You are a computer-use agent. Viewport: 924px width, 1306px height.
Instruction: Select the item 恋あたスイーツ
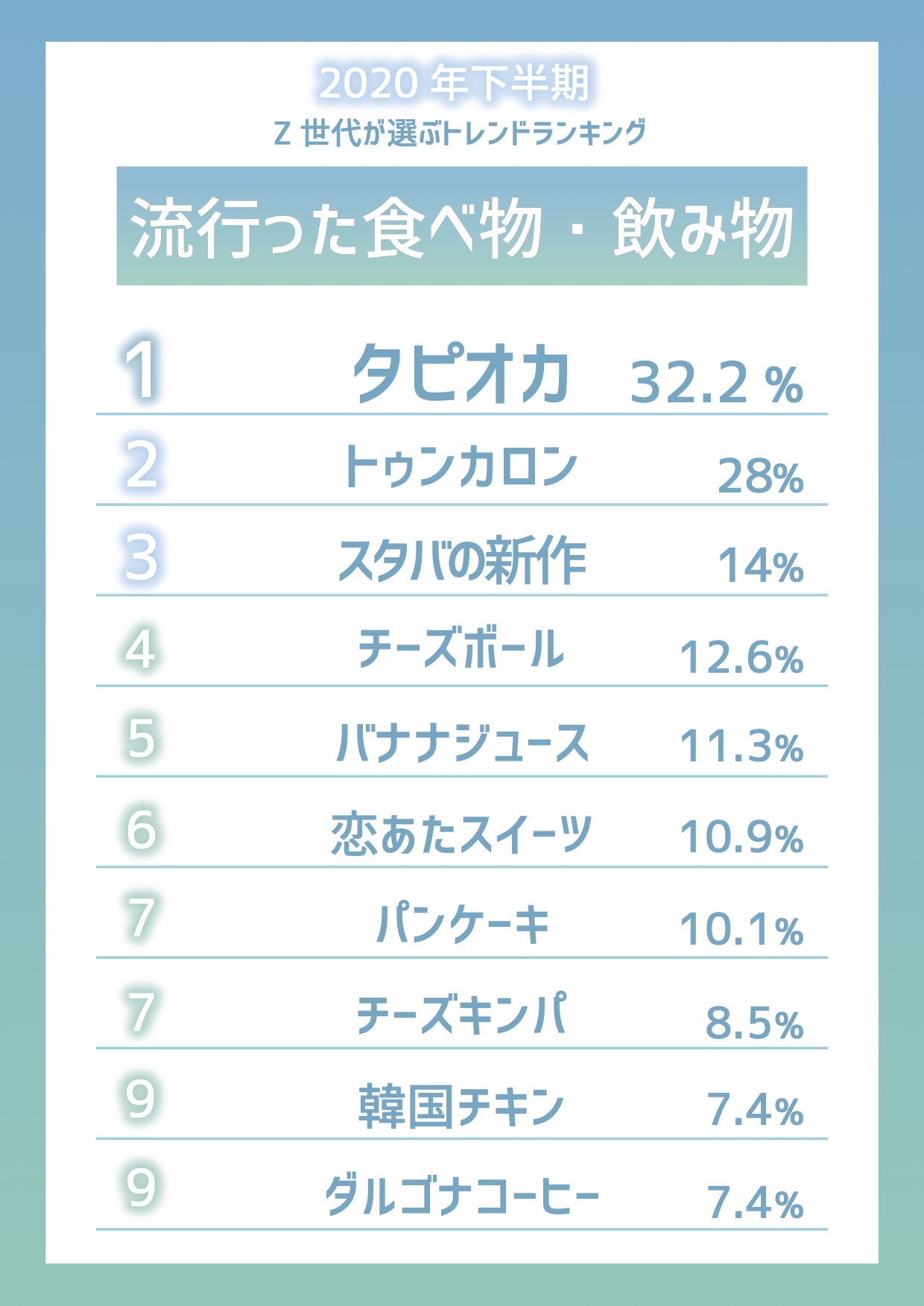click(x=462, y=833)
